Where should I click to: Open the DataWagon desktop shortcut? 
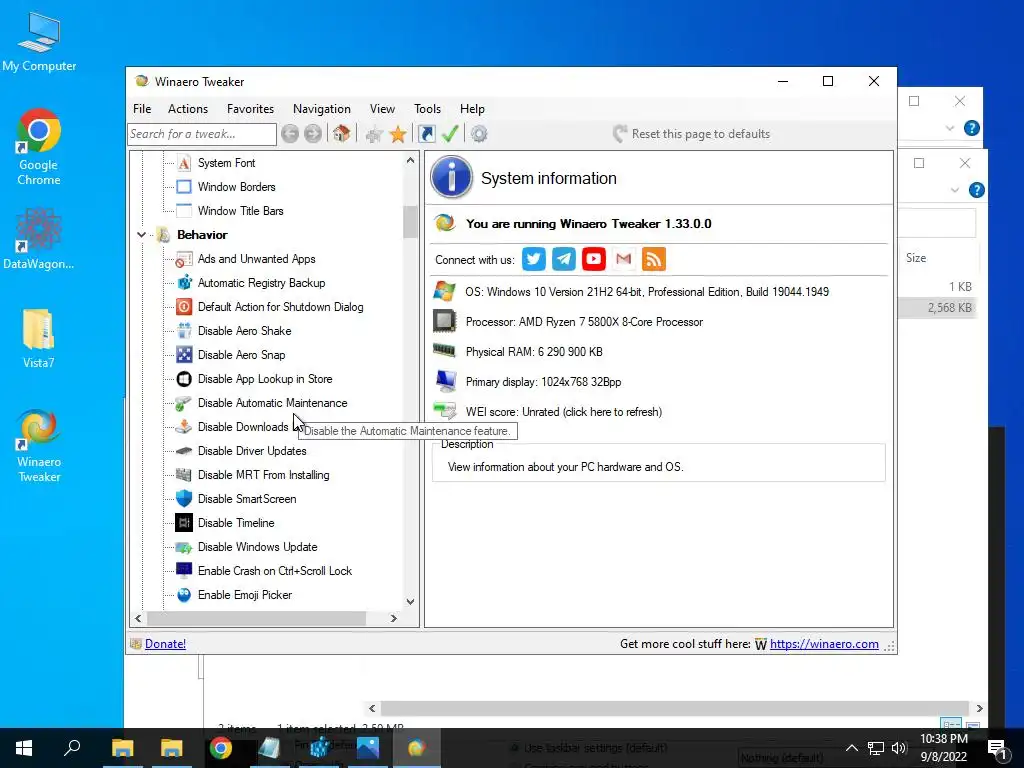click(x=39, y=238)
